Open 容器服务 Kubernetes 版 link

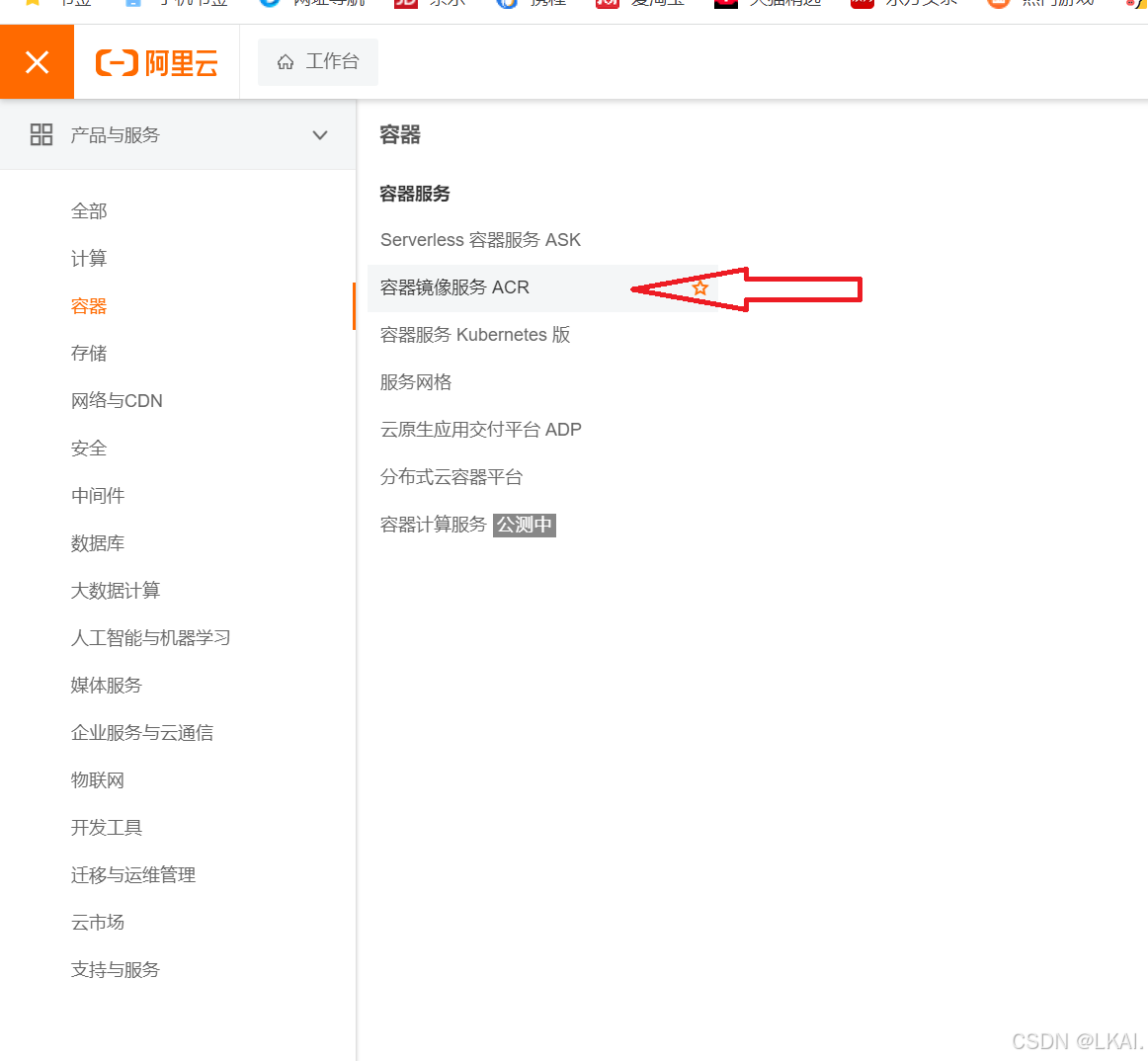click(475, 335)
